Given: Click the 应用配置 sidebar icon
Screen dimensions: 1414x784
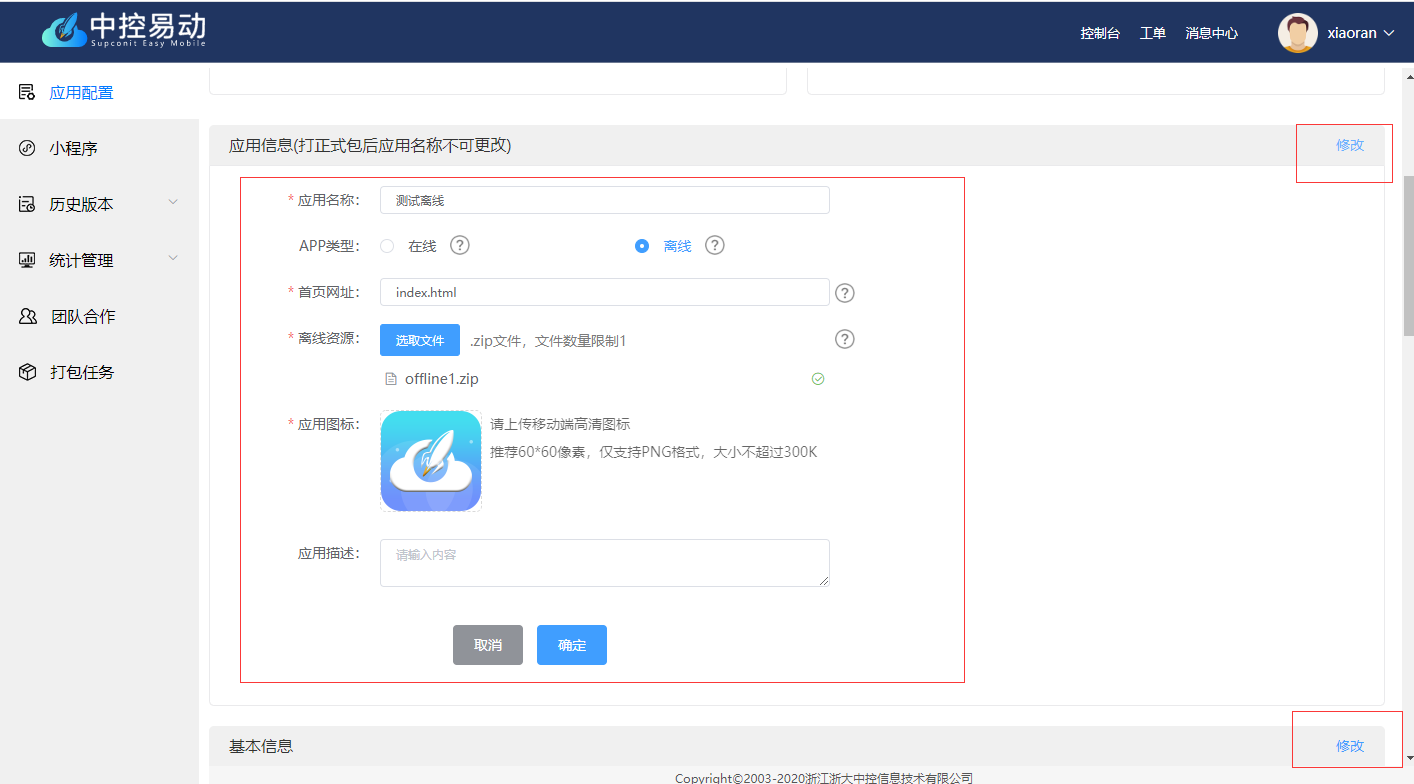Looking at the screenshot, I should click(28, 92).
